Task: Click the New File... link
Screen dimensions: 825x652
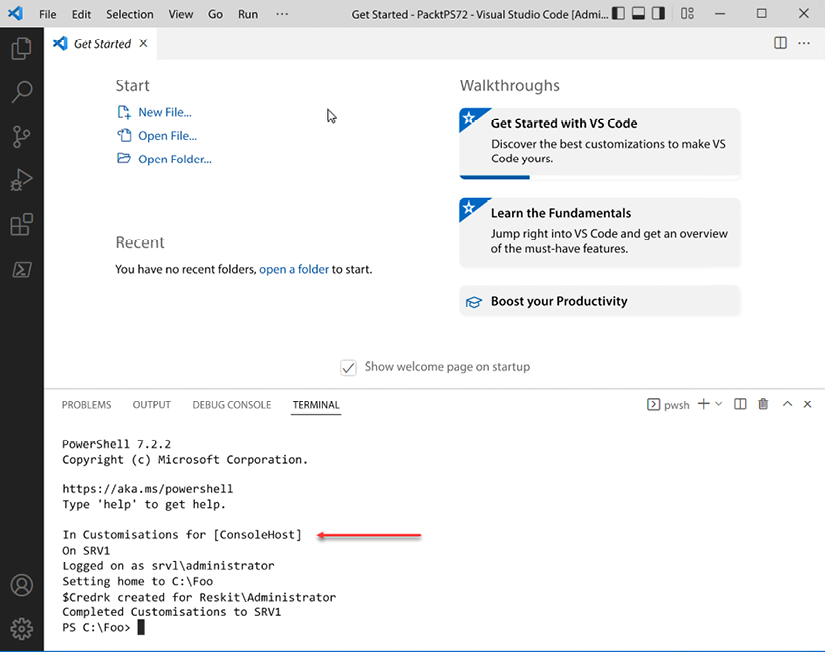Action: (165, 112)
